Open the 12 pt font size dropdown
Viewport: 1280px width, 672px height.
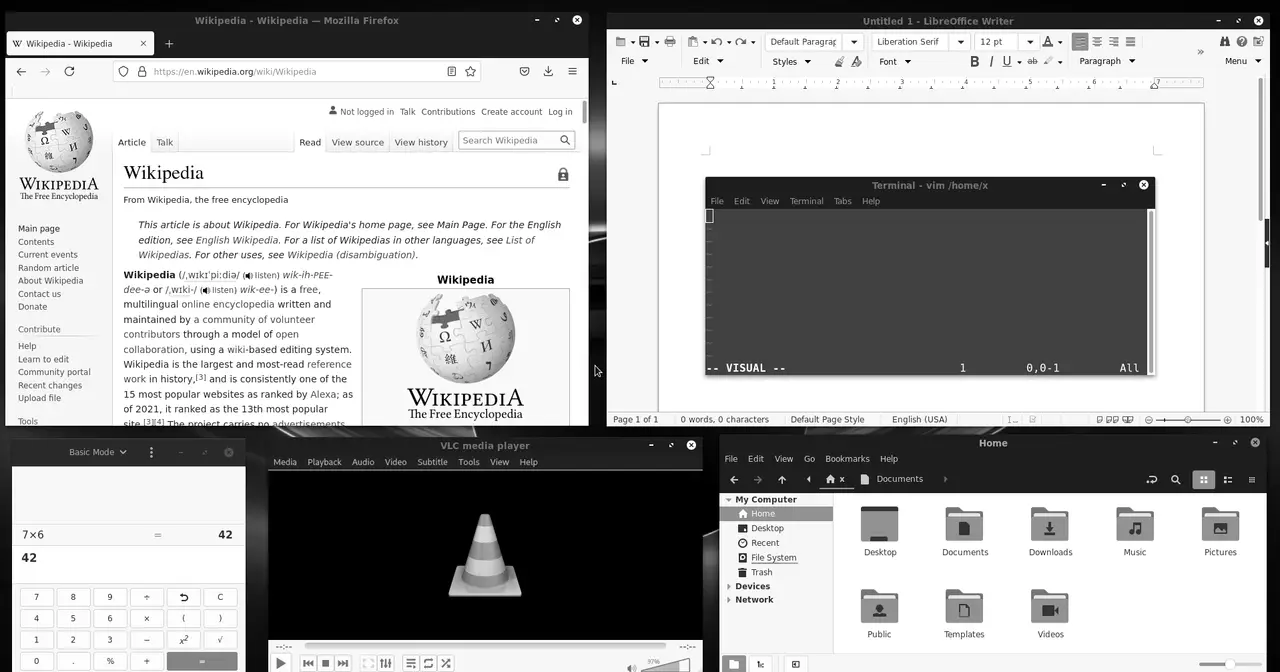[1030, 42]
